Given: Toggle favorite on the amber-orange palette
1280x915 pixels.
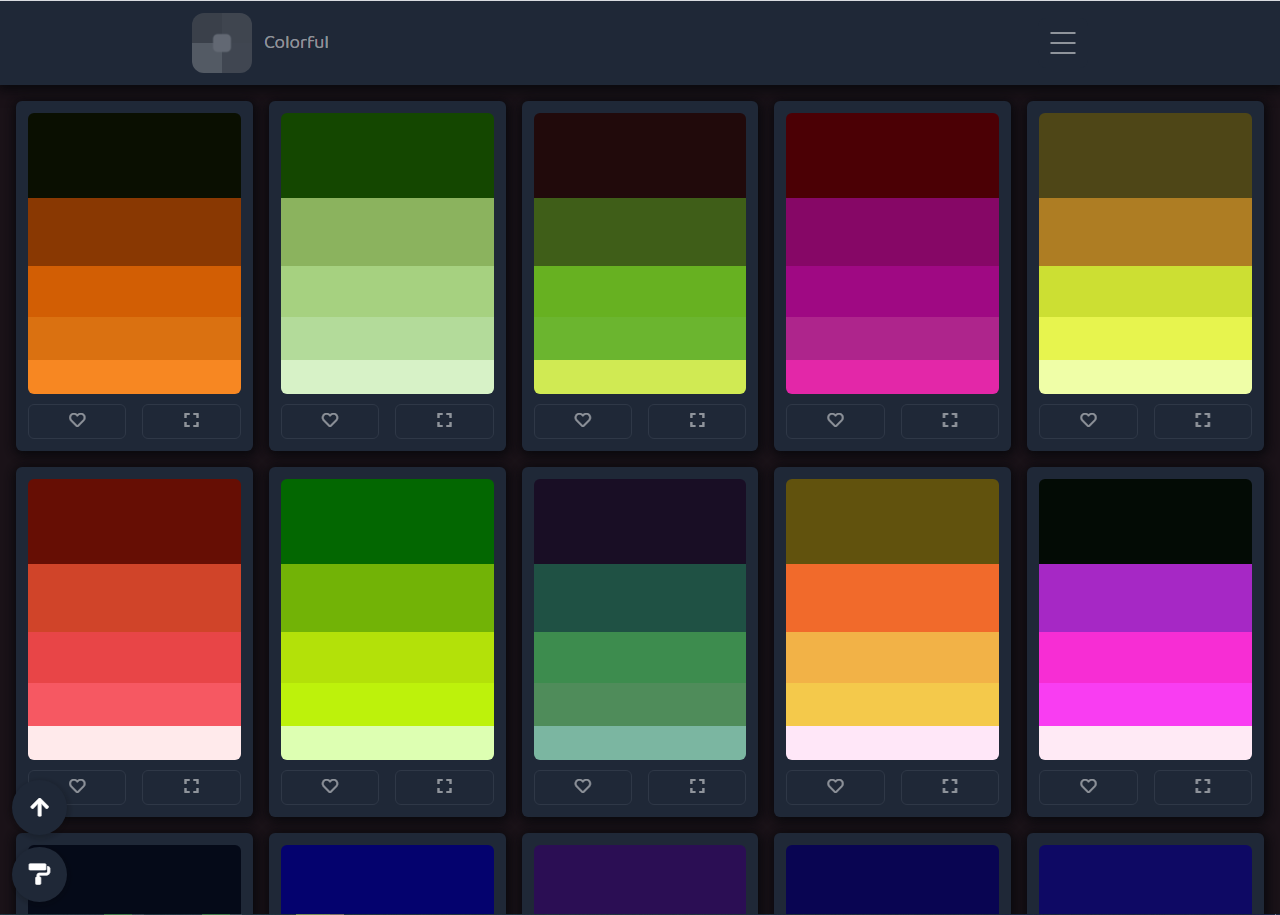Looking at the screenshot, I should 835,787.
